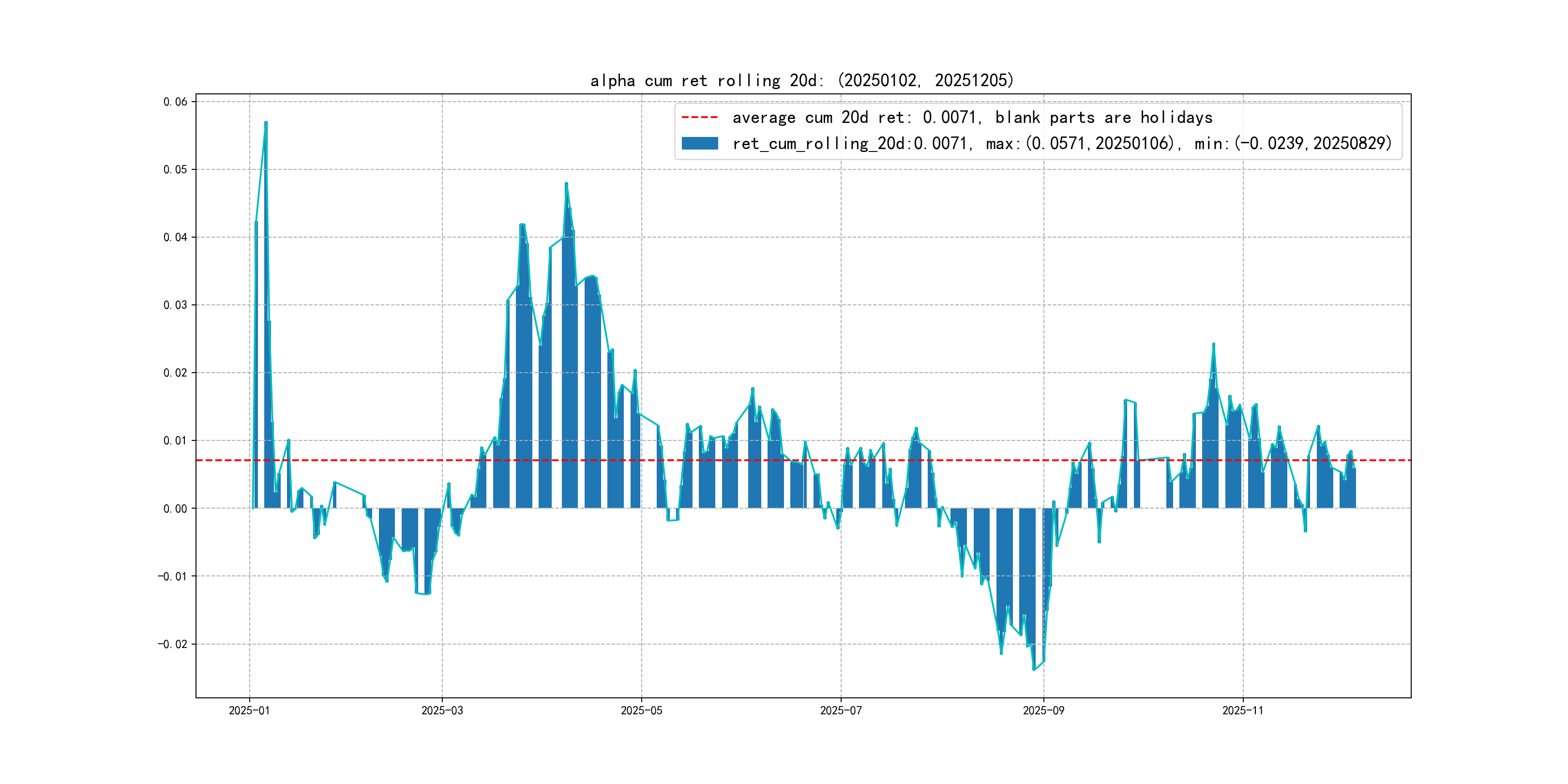Click the 2025-09 x-axis label
1568x784 pixels.
click(x=1043, y=710)
